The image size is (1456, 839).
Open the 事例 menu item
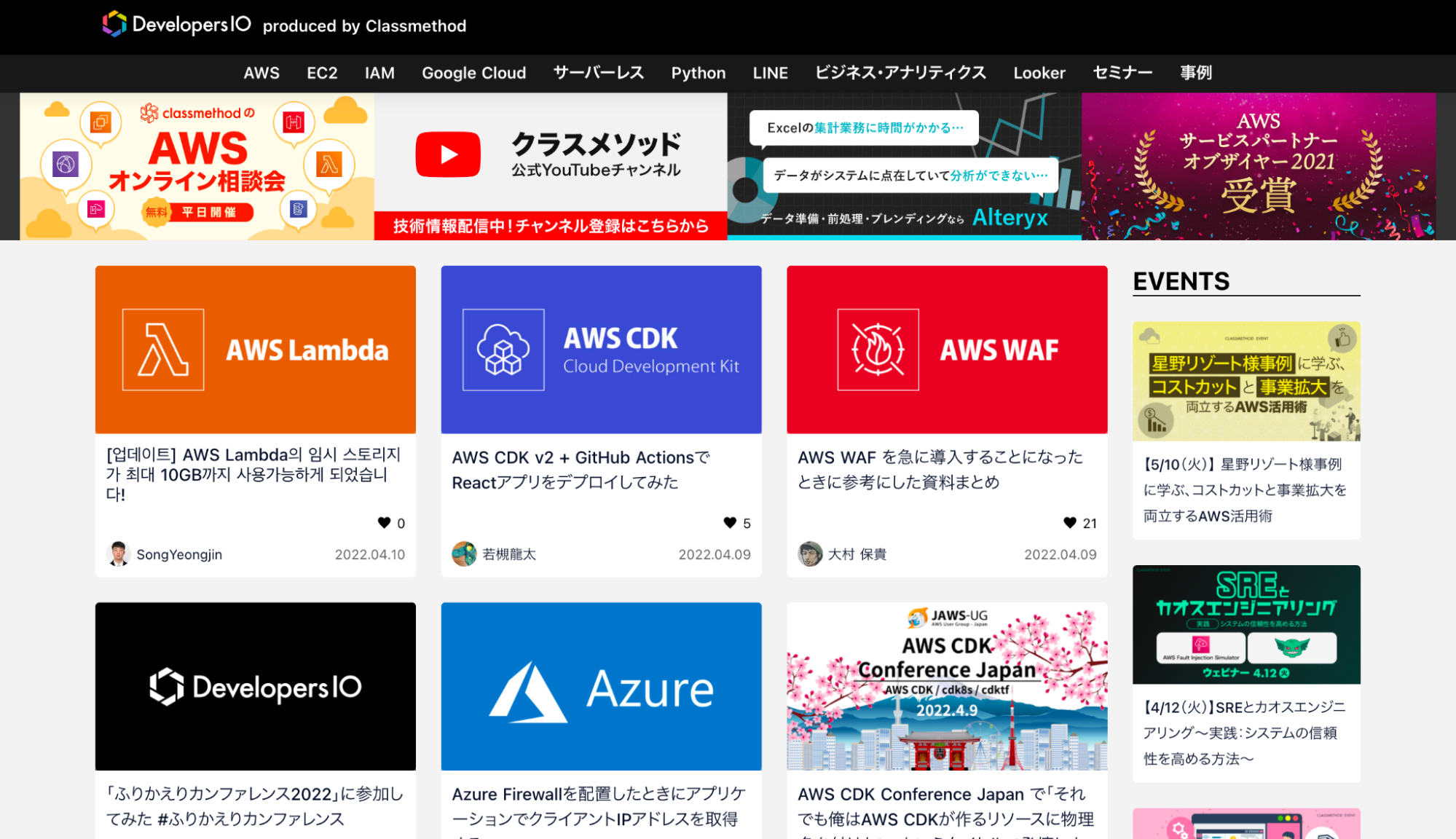click(x=1196, y=73)
